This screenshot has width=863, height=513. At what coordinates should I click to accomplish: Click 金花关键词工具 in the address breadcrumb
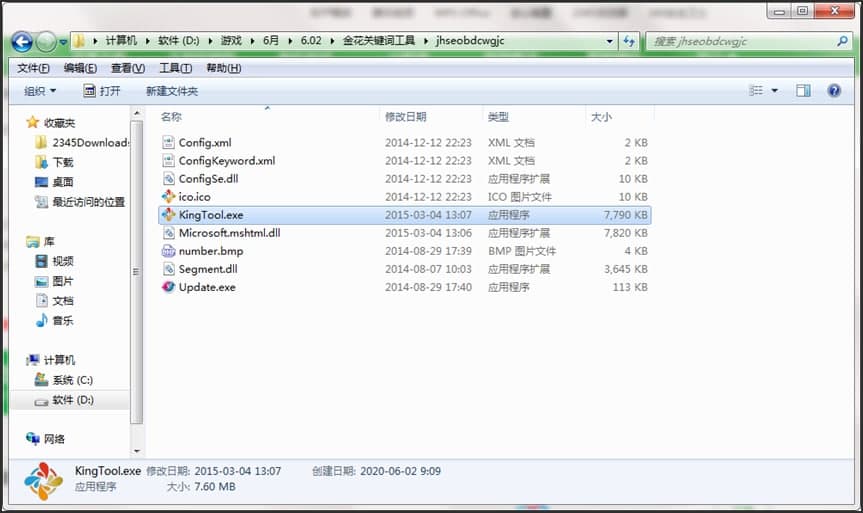tap(379, 41)
